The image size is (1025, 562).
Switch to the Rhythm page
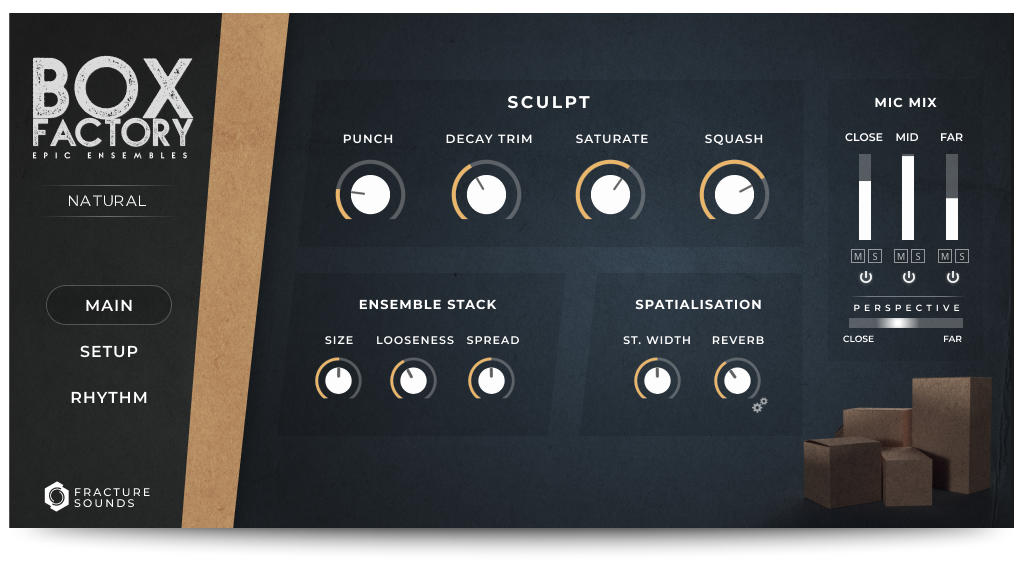click(x=109, y=397)
